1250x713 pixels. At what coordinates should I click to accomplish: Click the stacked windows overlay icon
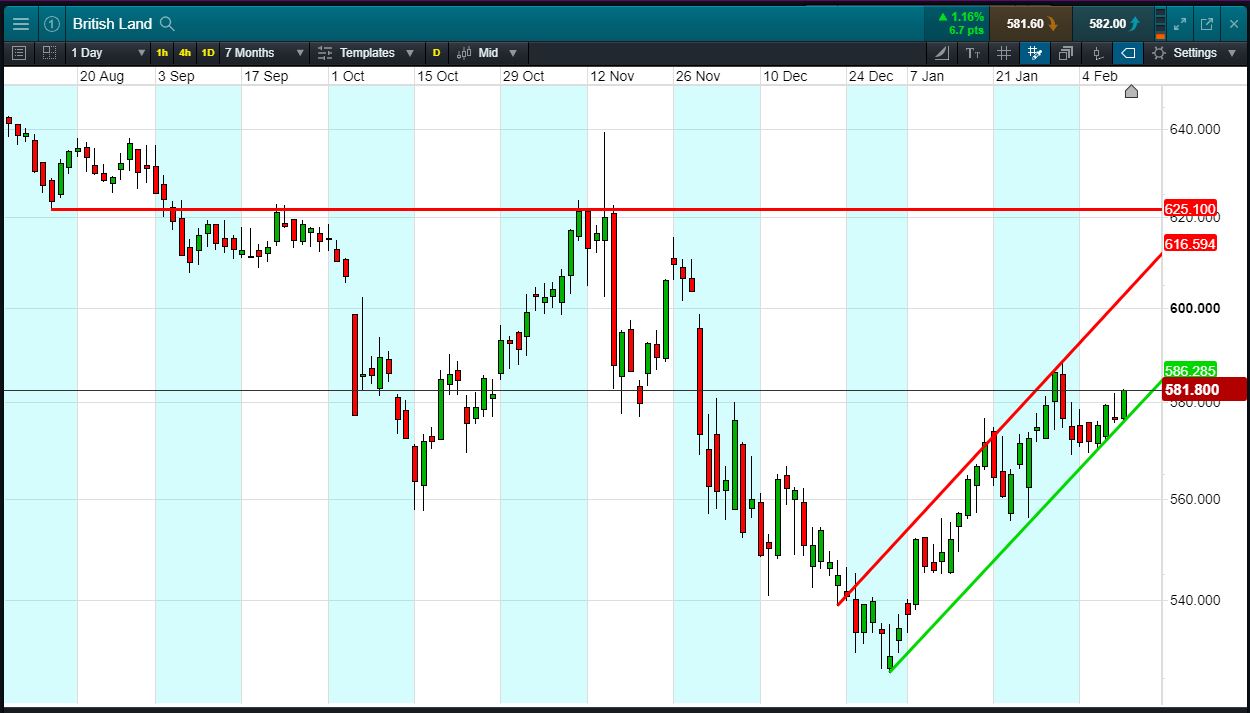[x=1066, y=53]
